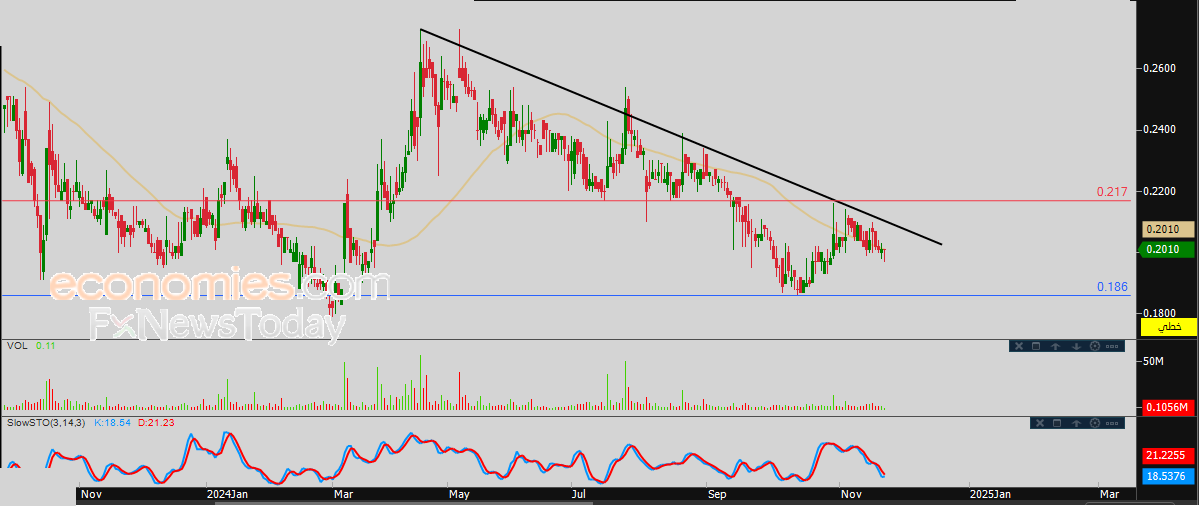1199x506 pixels.
Task: Click the yellow Arabic scale-type label
Action: 1168,327
